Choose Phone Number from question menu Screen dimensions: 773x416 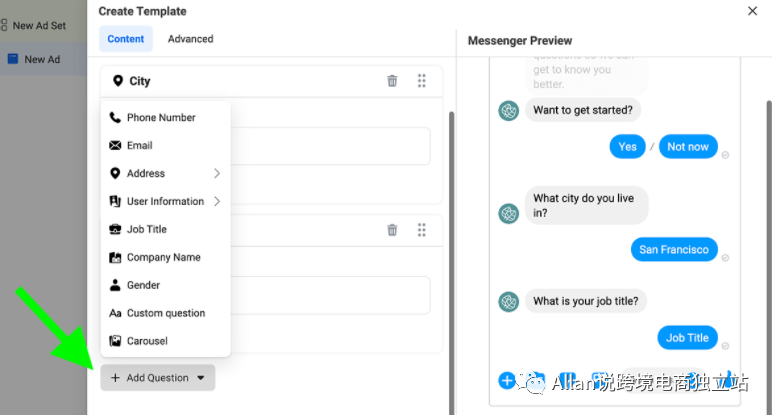pos(160,117)
